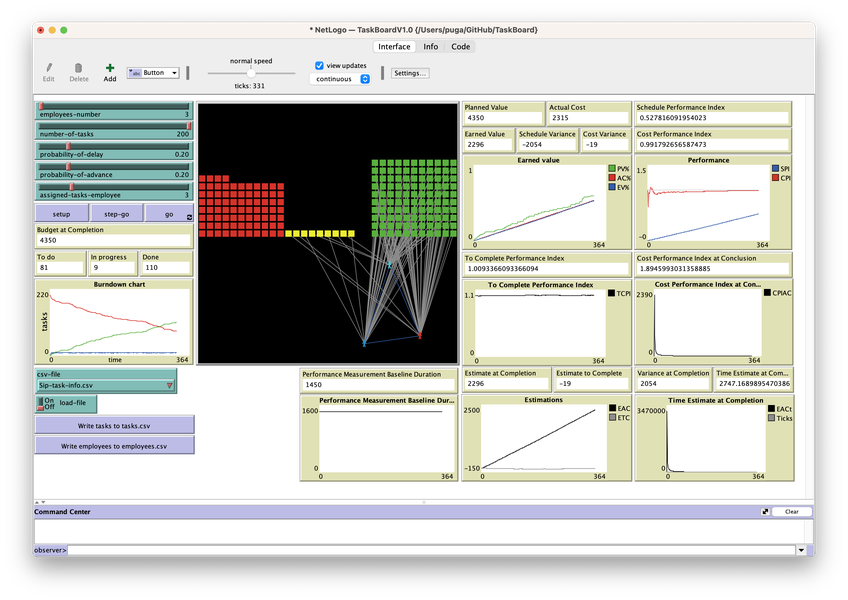
Task: Click the normal speed slider handle
Action: tap(250, 73)
